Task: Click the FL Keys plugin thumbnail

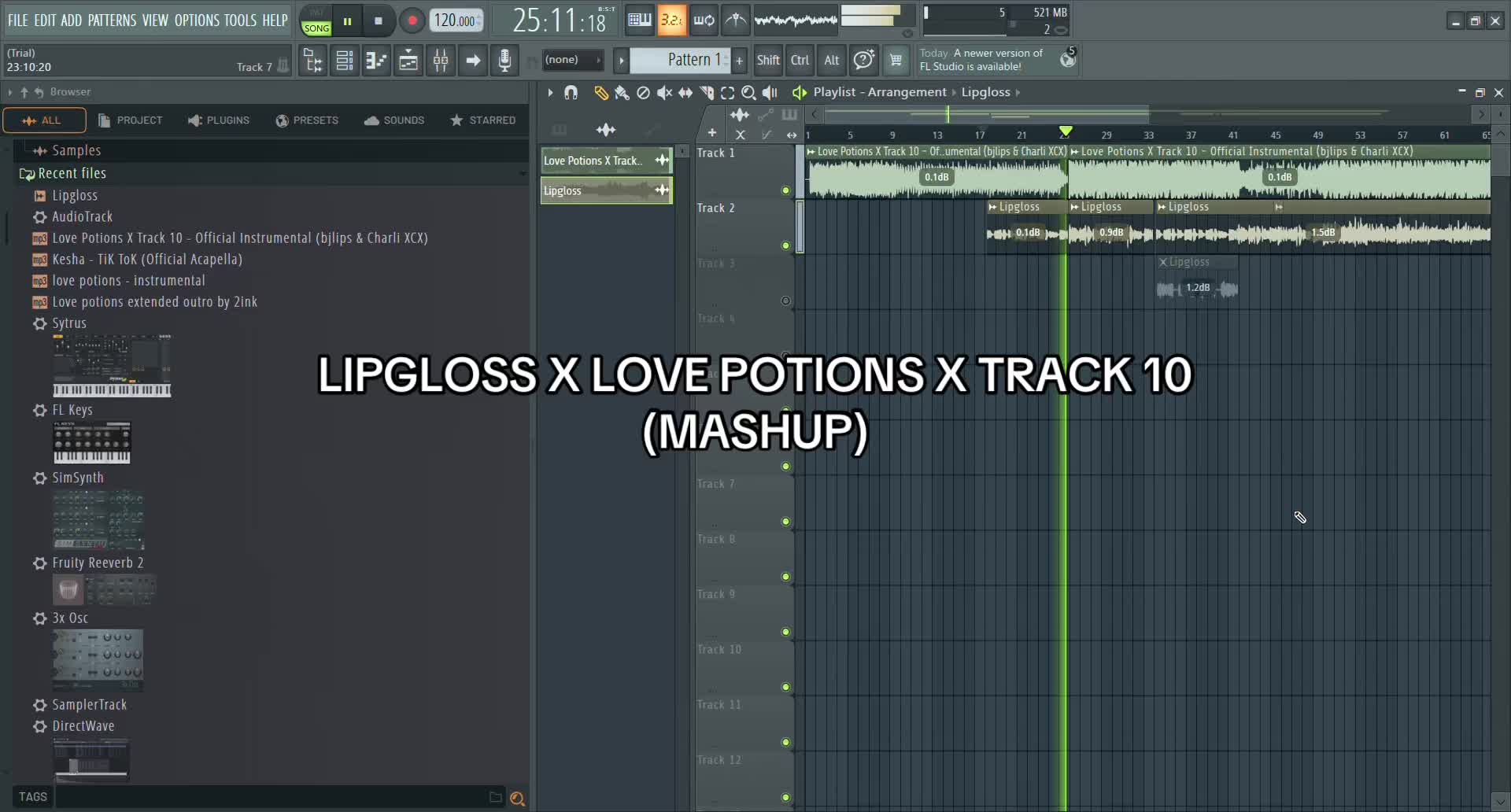Action: [x=92, y=442]
